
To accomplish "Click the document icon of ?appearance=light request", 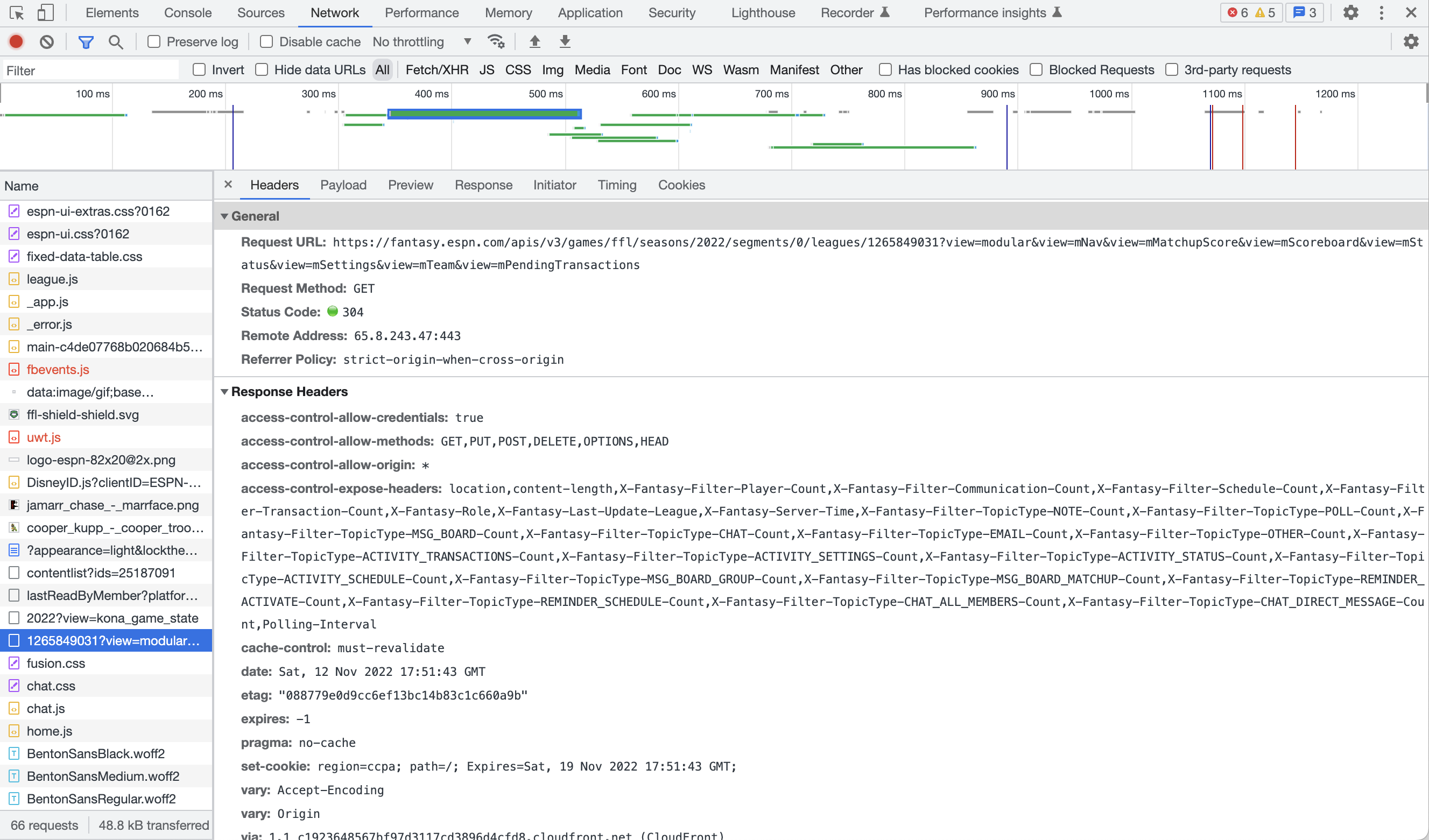I will 14,550.
